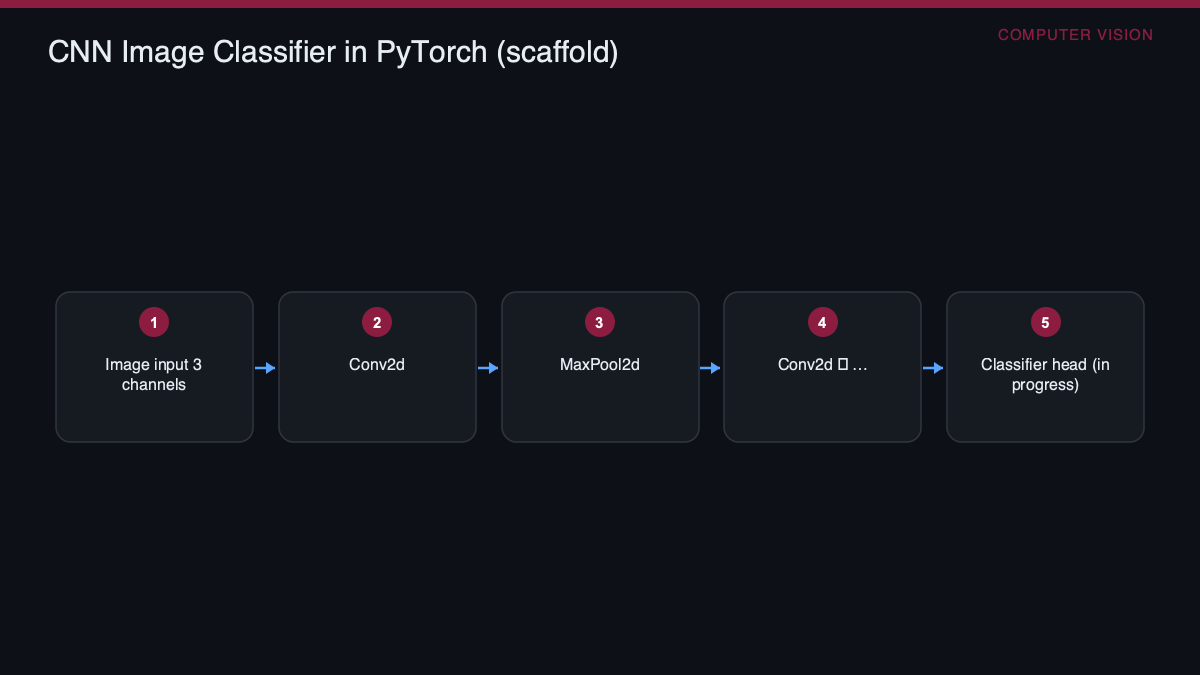Image resolution: width=1200 pixels, height=675 pixels.
Task: Click the number 5 step badge
Action: pos(1045,322)
